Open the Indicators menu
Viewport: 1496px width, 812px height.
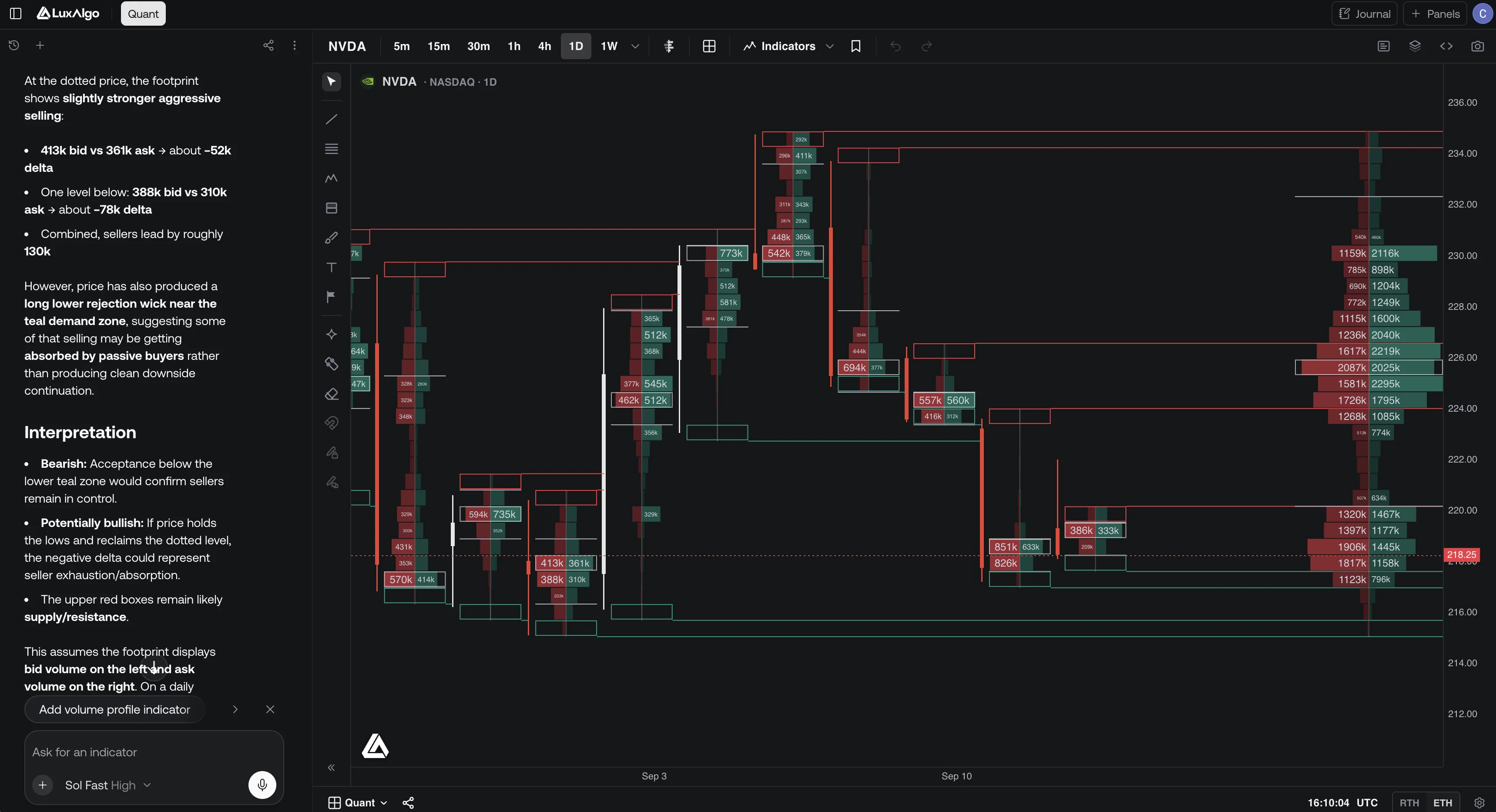[780, 46]
